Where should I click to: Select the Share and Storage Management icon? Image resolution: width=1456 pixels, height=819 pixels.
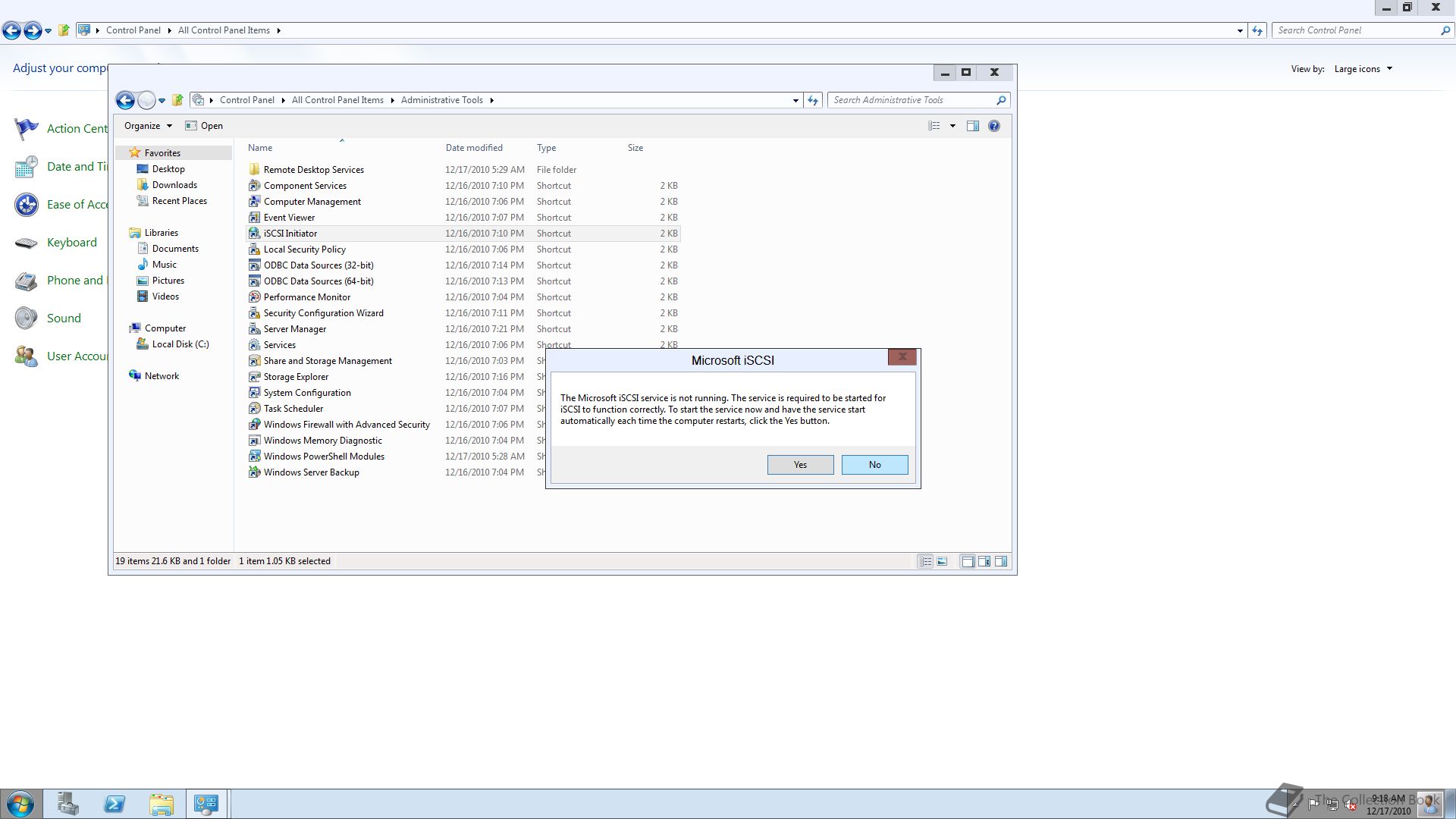coord(255,360)
